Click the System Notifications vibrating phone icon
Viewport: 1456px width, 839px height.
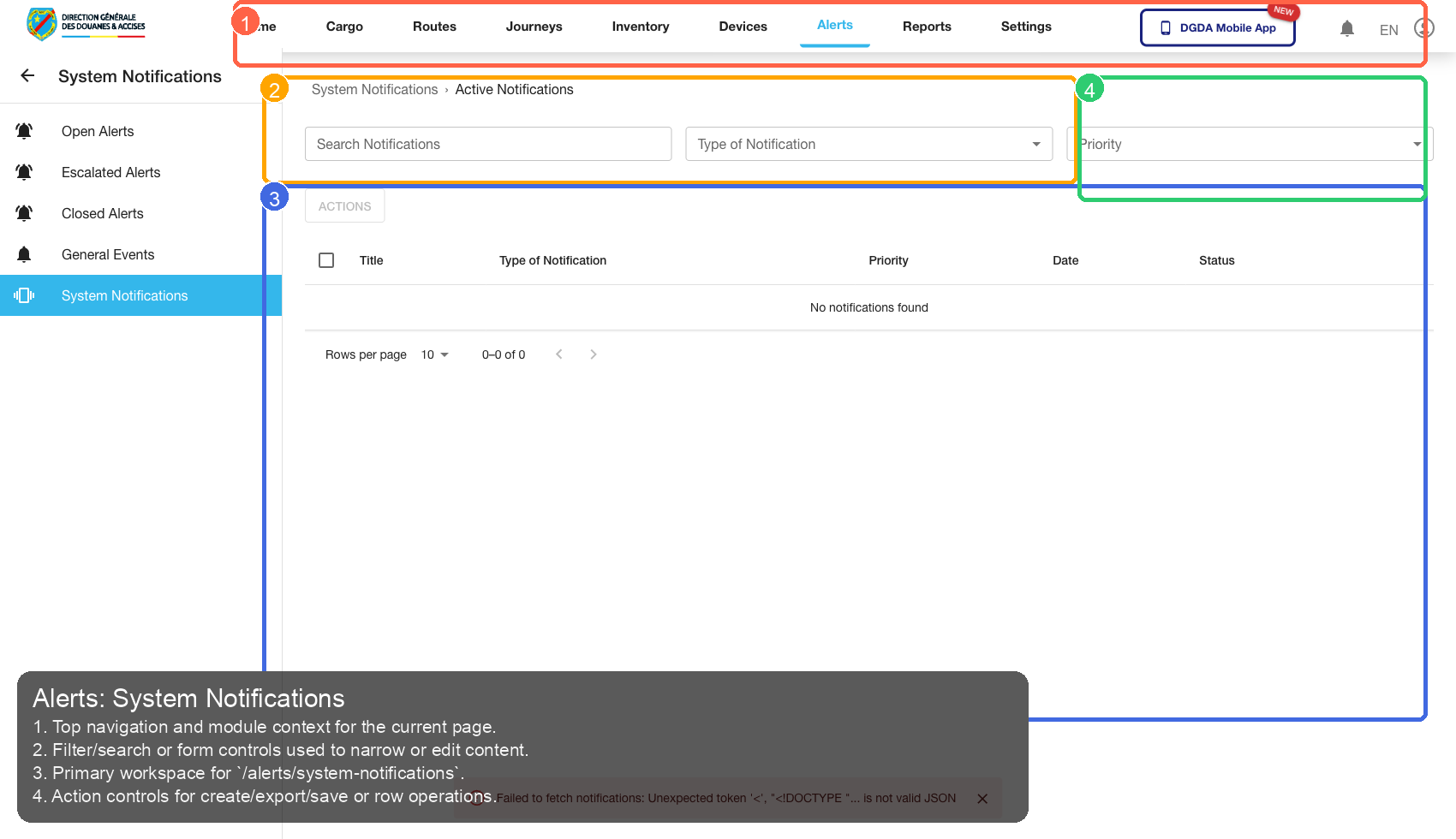[x=24, y=295]
